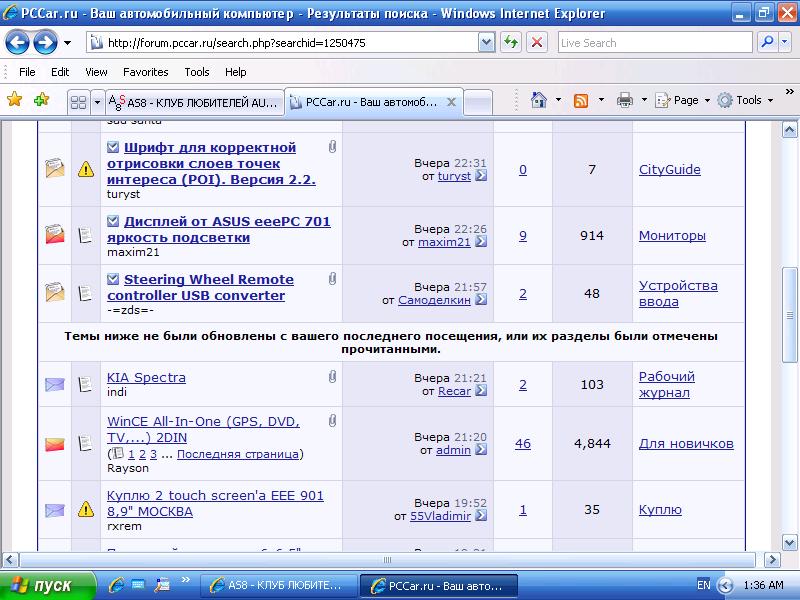800x600 pixels.
Task: Open the CityGuide forum section link
Action: click(x=669, y=169)
